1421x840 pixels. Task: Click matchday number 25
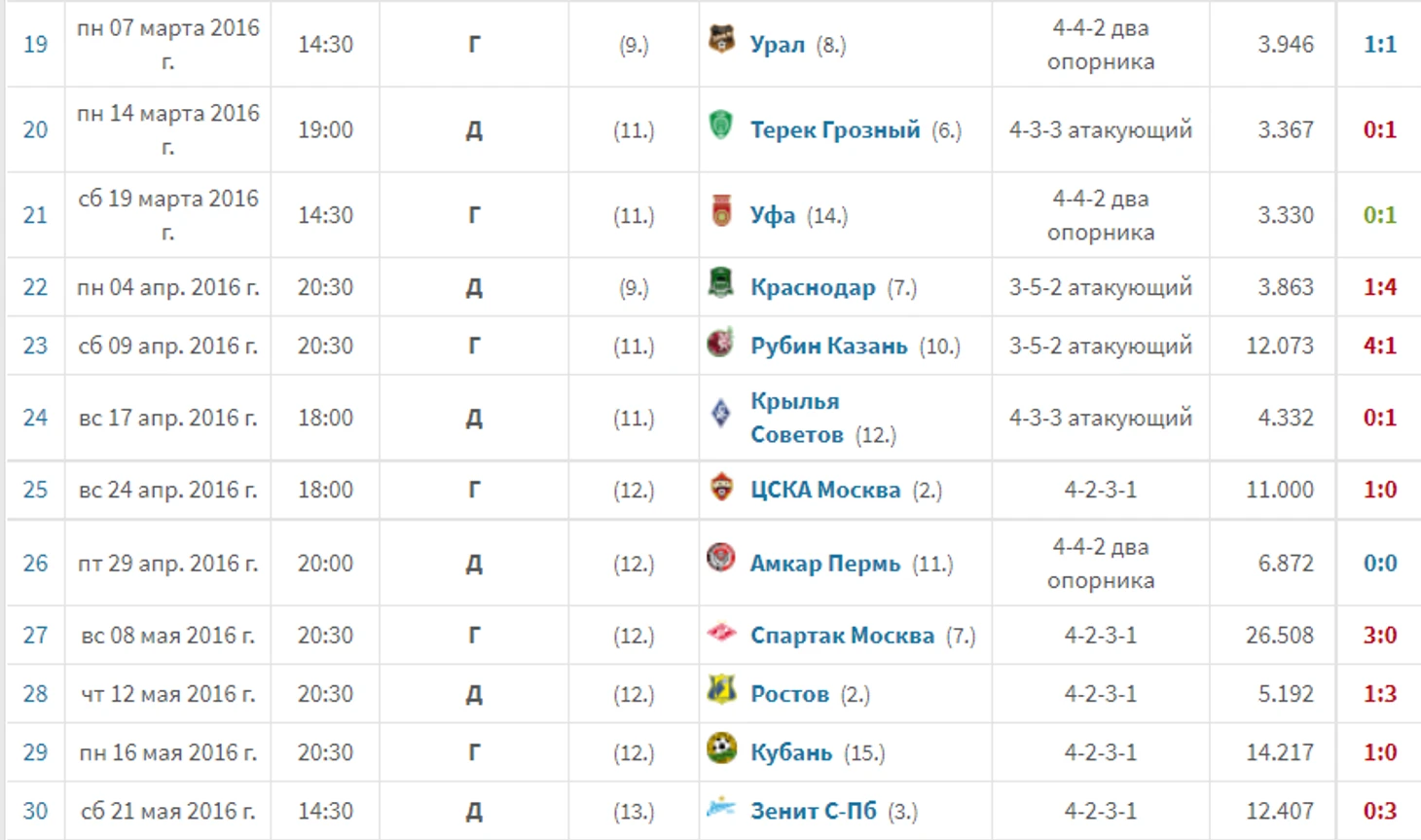(x=35, y=490)
